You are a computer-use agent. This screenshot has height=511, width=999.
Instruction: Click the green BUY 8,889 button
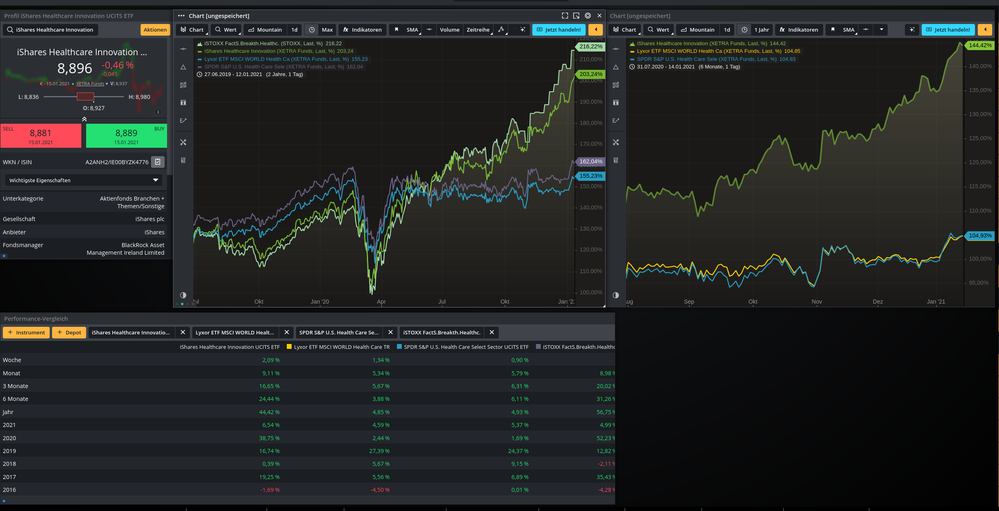(x=126, y=135)
